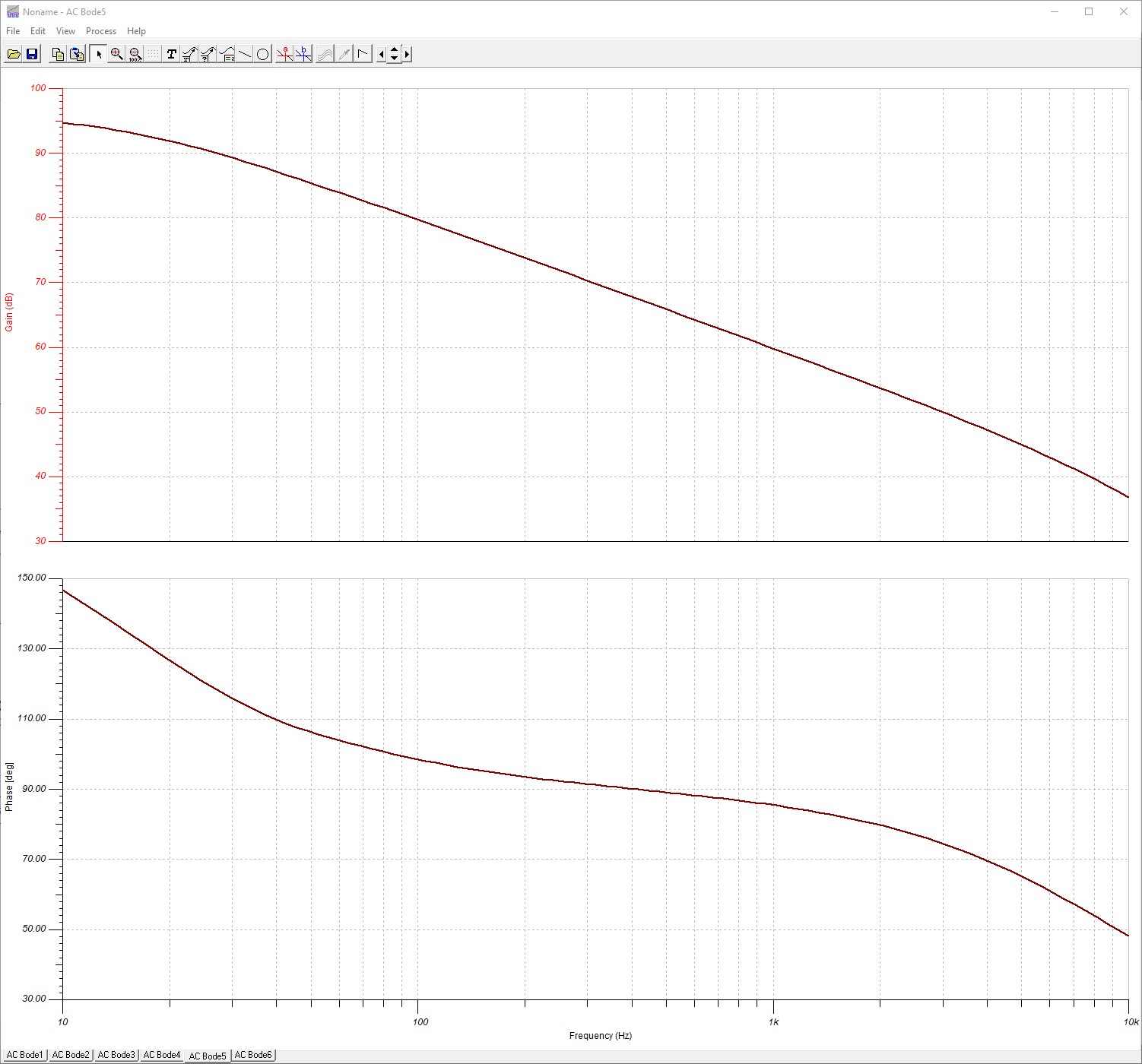Switch to the AC Bode4 tab
This screenshot has width=1142, height=1064.
click(162, 1055)
